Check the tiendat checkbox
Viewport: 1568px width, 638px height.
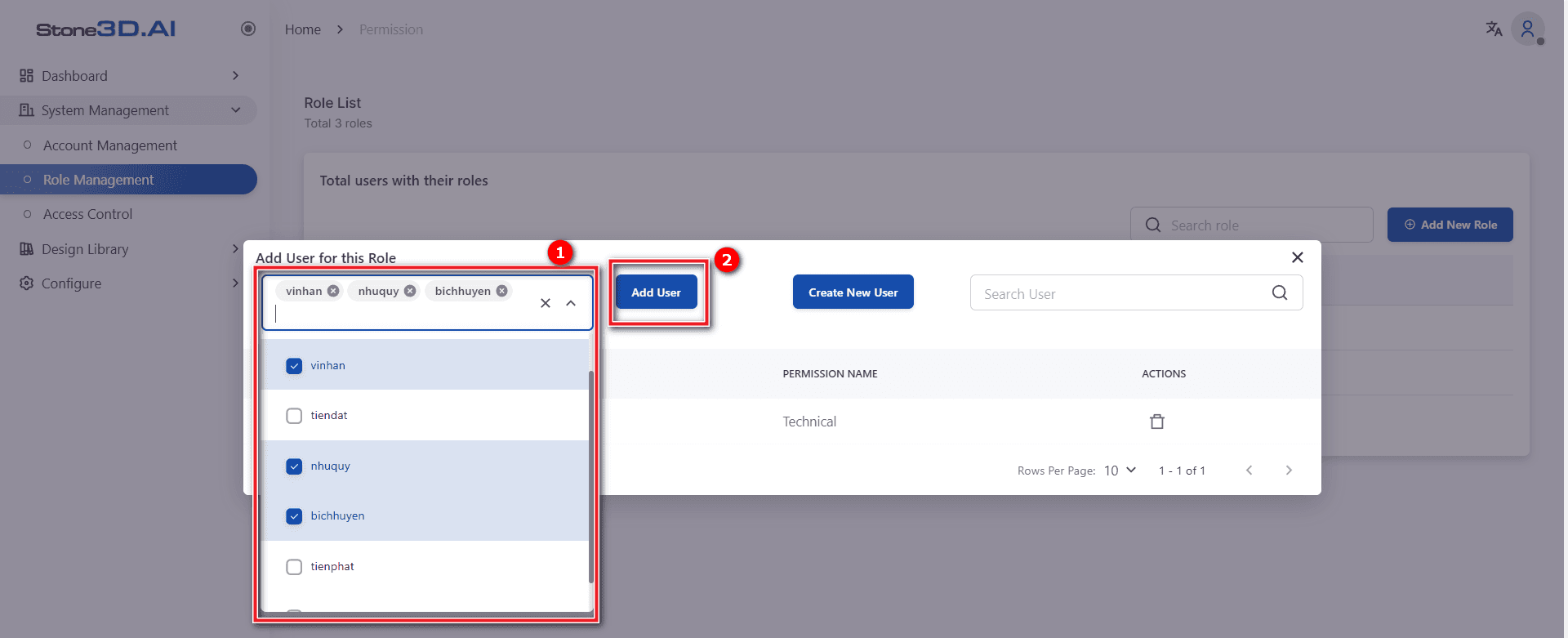tap(294, 416)
